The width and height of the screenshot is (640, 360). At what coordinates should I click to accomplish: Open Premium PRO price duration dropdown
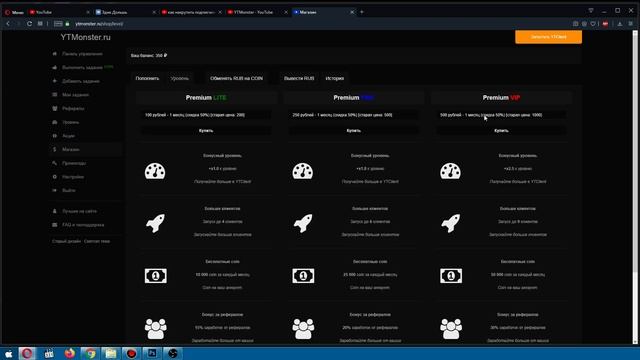pyautogui.click(x=353, y=115)
